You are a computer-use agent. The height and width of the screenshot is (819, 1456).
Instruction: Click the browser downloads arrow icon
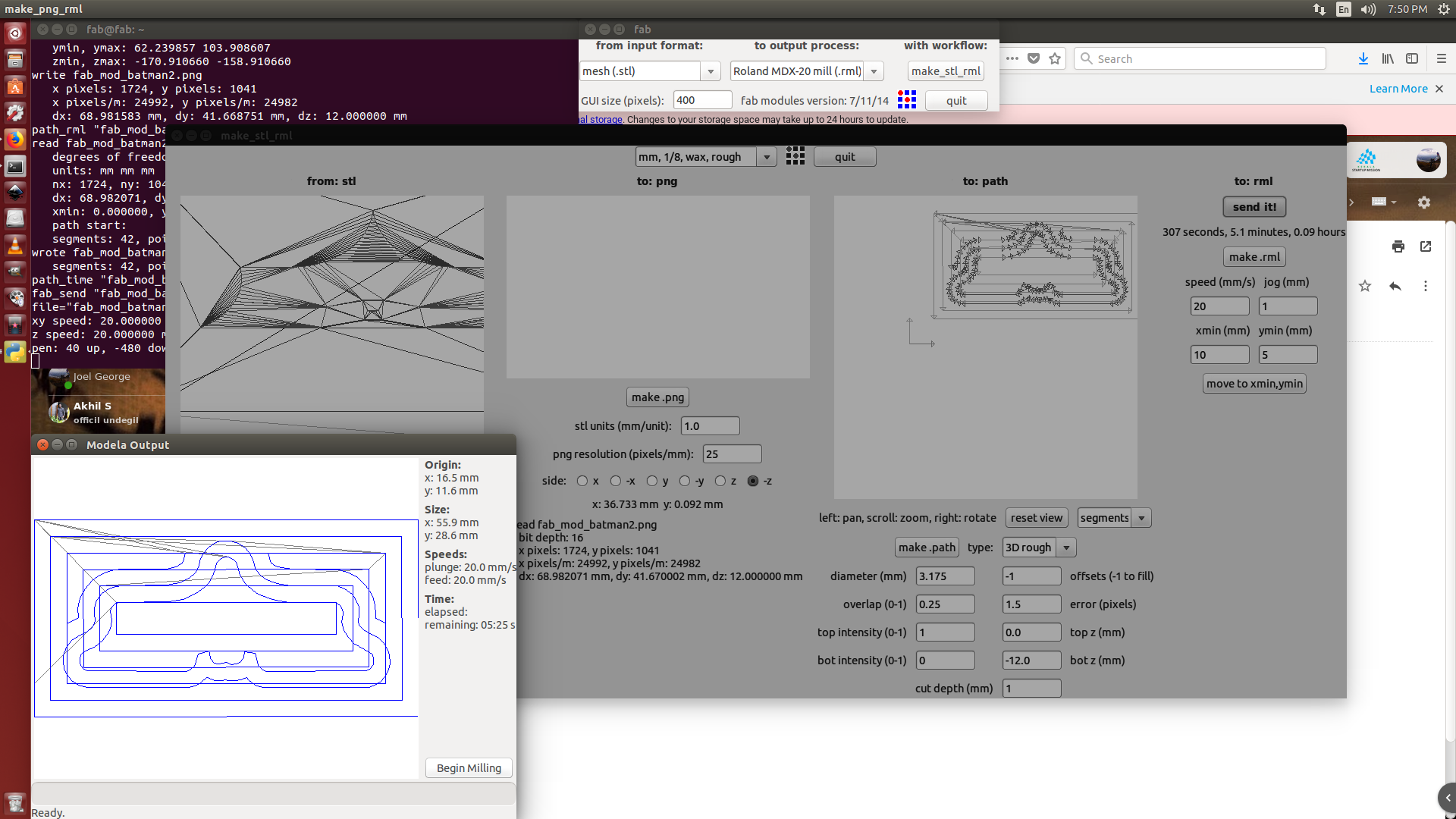point(1363,58)
